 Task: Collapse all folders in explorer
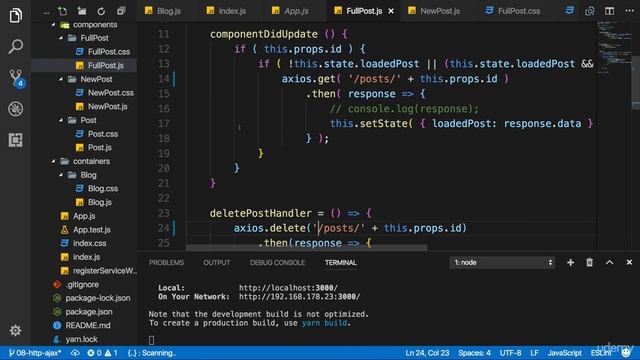pyautogui.click(x=121, y=11)
